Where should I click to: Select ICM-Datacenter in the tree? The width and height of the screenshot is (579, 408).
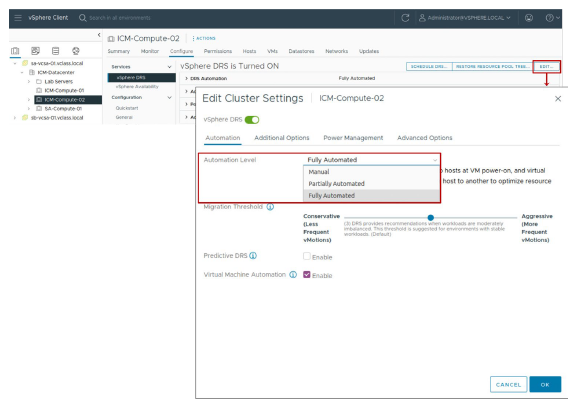click(55, 72)
